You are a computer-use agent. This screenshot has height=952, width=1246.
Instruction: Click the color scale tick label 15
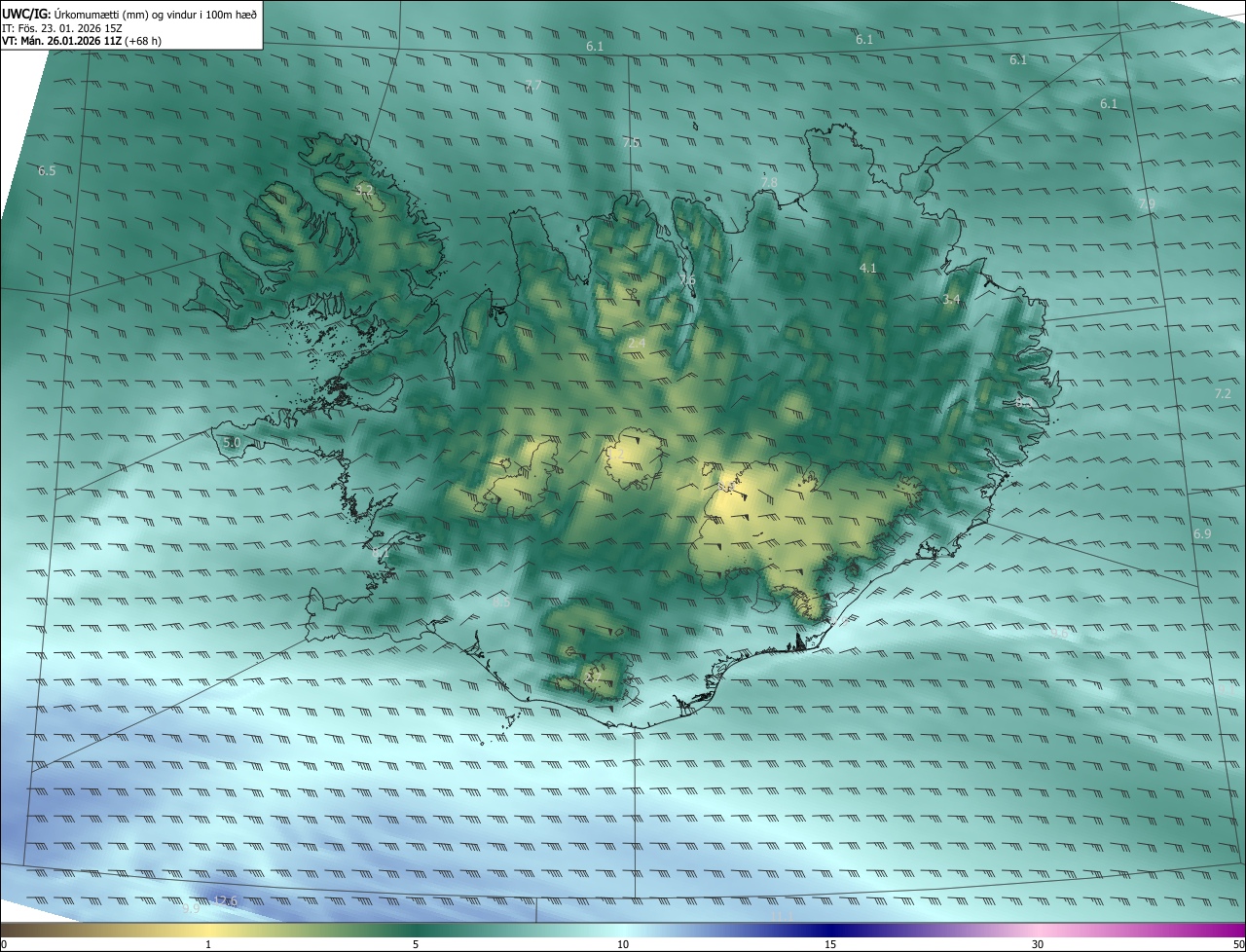830,944
